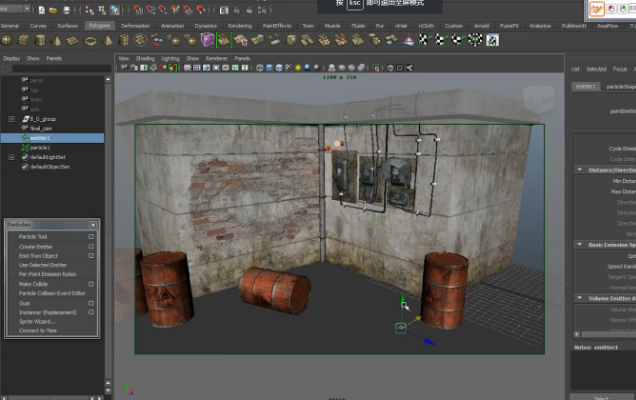Viewport: 636px width, 400px height.
Task: Click the polygon sphere shelf icon
Action: click(x=7, y=40)
